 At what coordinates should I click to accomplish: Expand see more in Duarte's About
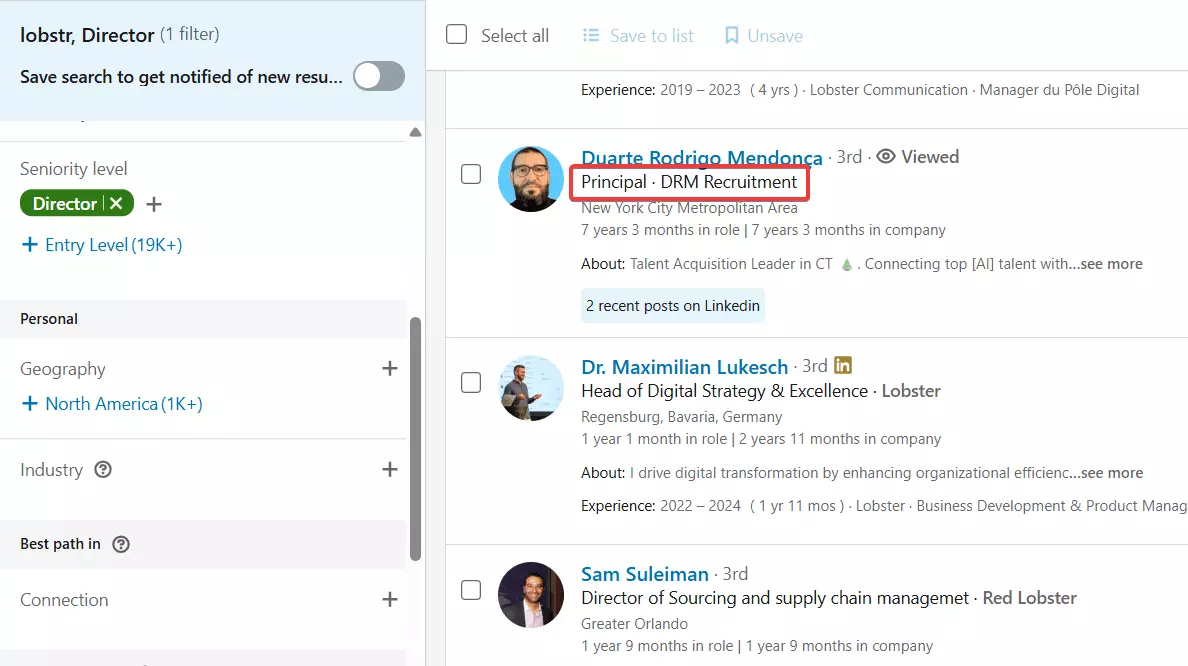coord(1111,264)
